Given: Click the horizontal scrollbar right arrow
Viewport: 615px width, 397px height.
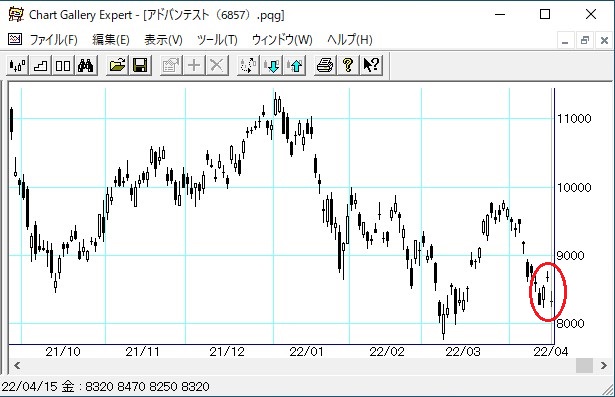Looking at the screenshot, I should click(604, 366).
